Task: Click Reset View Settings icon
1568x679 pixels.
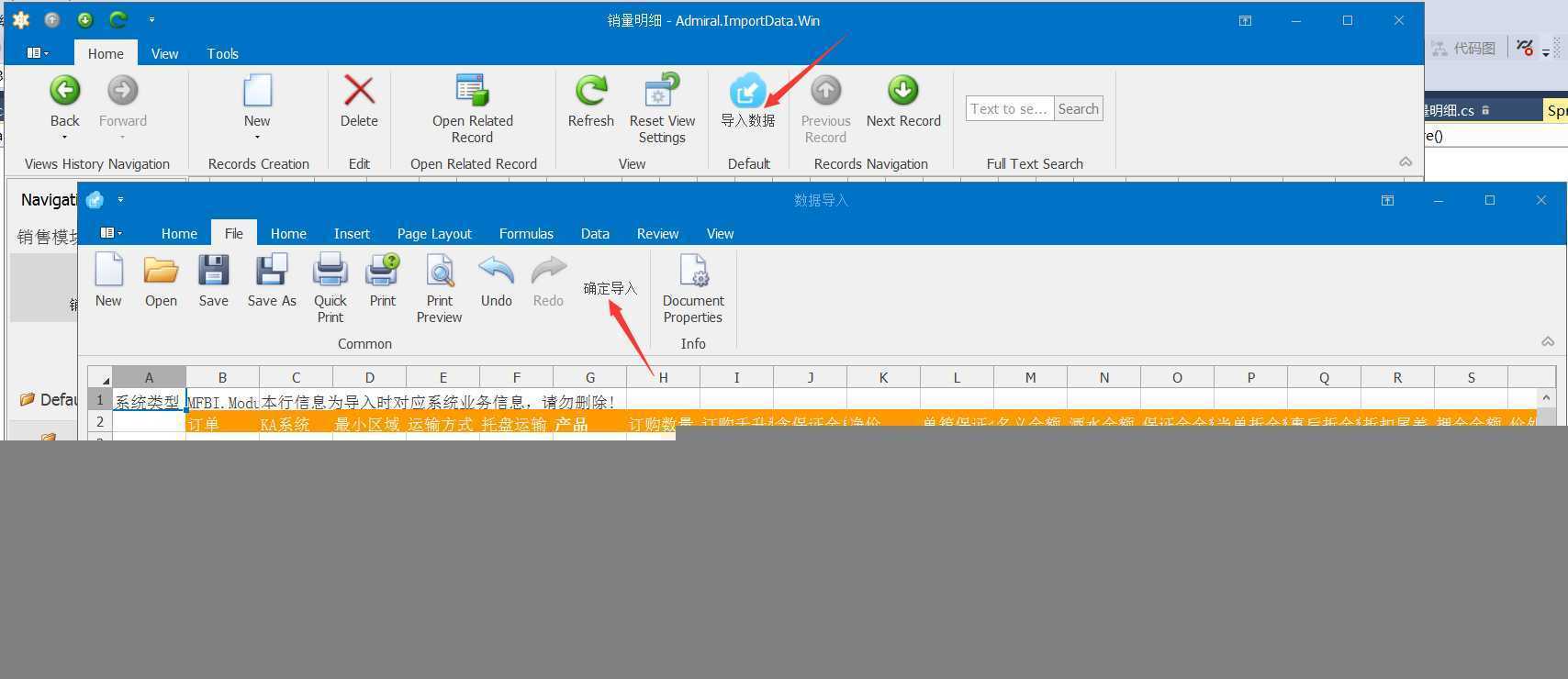Action: 662,91
